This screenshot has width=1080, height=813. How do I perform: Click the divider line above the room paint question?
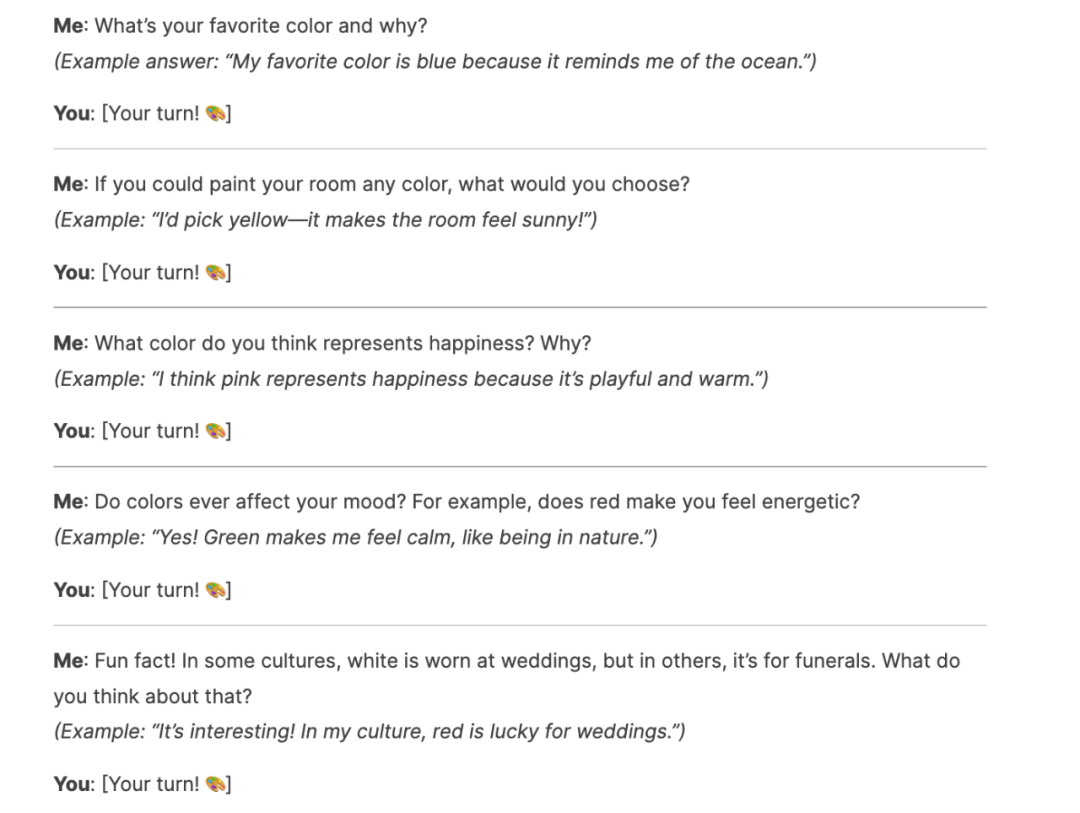click(x=520, y=148)
